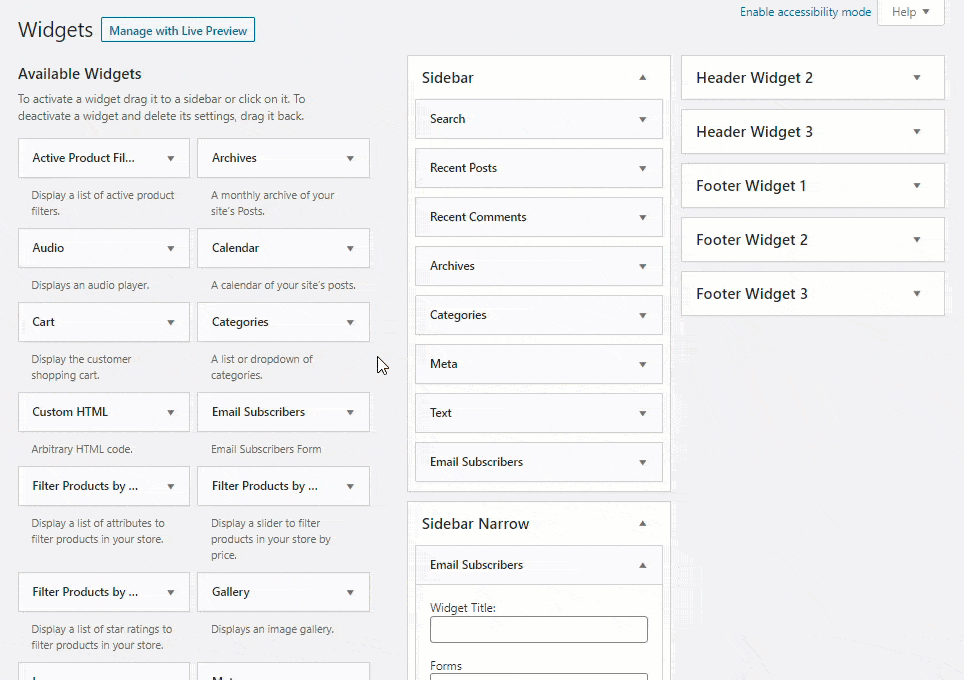Click the Search widget title in Sidebar
Viewport: 964px width, 680px height.
coord(447,119)
